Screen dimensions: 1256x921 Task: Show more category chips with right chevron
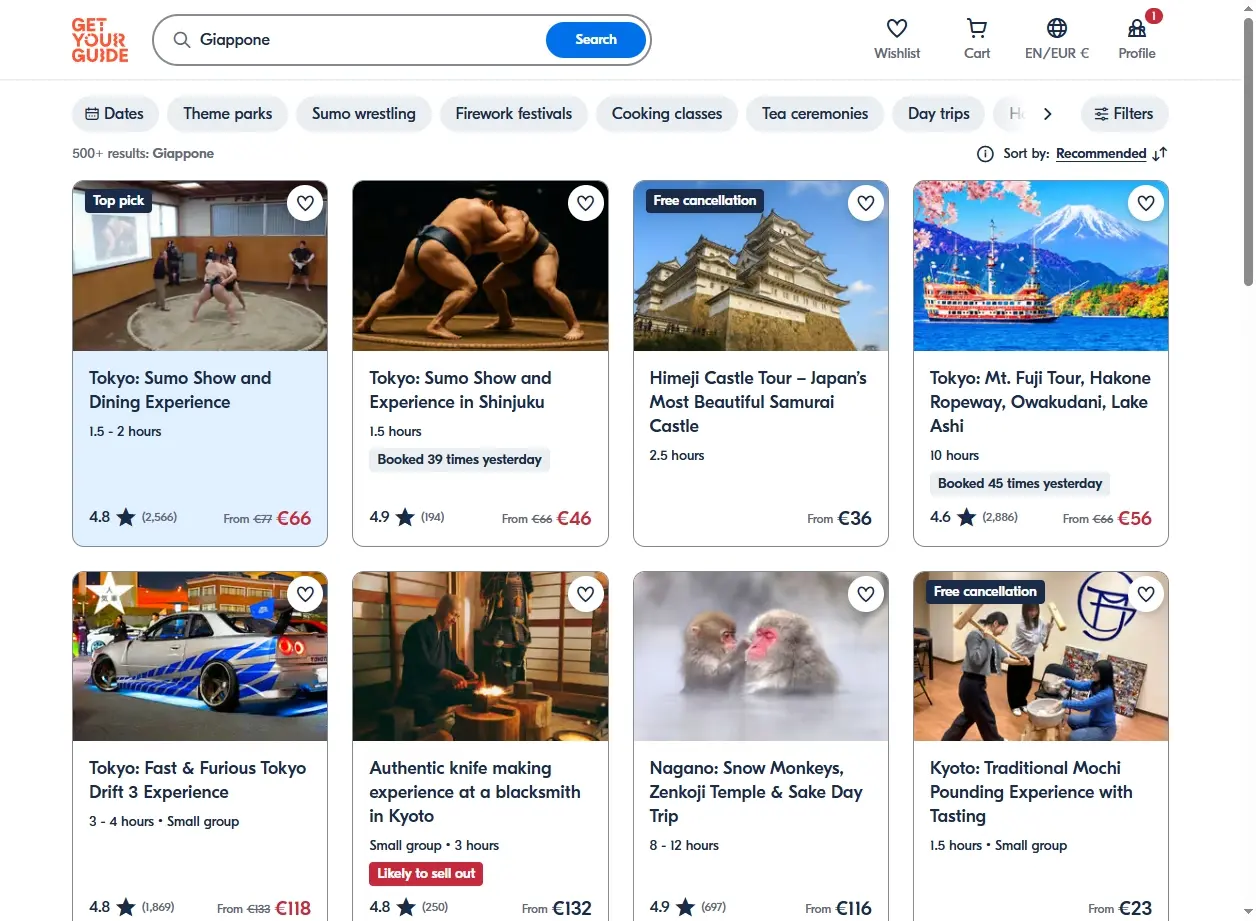point(1047,114)
